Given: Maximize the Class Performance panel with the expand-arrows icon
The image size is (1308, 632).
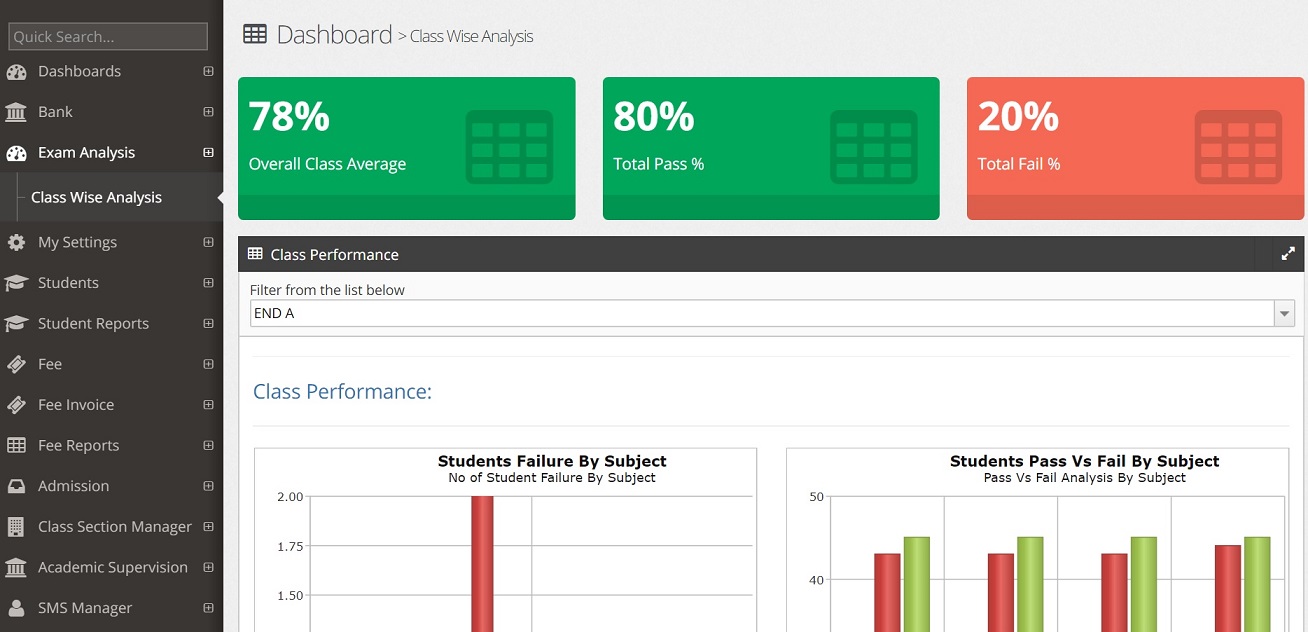Looking at the screenshot, I should point(1288,254).
